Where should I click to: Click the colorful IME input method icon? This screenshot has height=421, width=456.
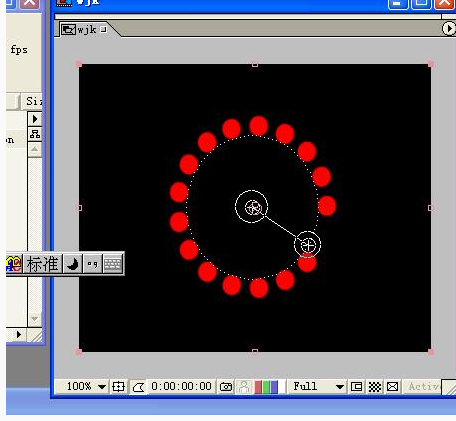14,264
